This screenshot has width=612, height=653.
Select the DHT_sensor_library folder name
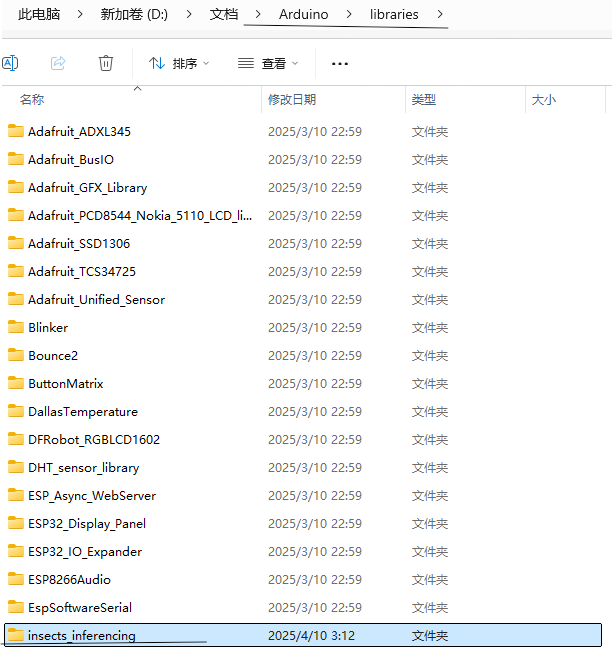pyautogui.click(x=84, y=468)
